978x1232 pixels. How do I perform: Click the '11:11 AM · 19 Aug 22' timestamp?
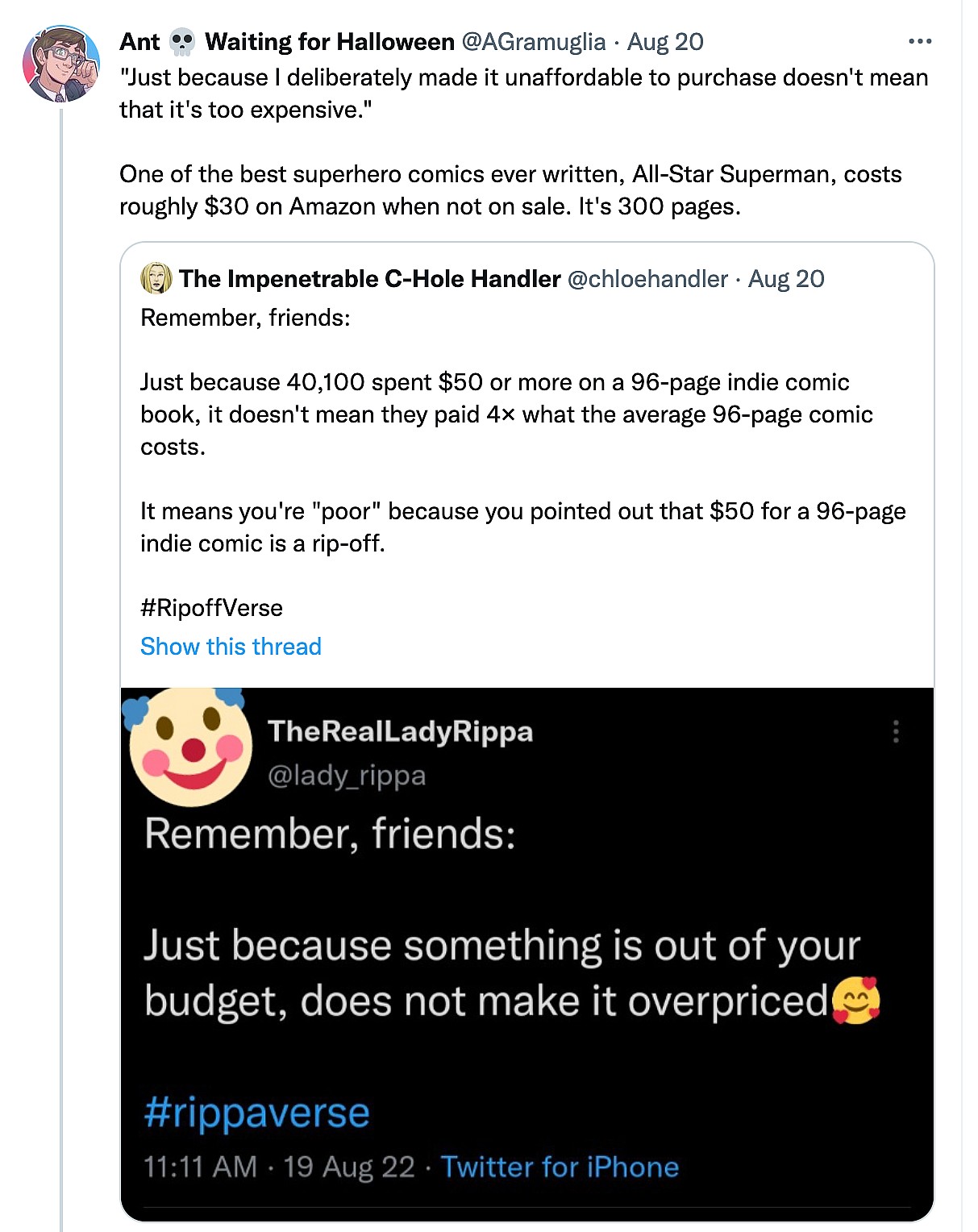pyautogui.click(x=279, y=1167)
